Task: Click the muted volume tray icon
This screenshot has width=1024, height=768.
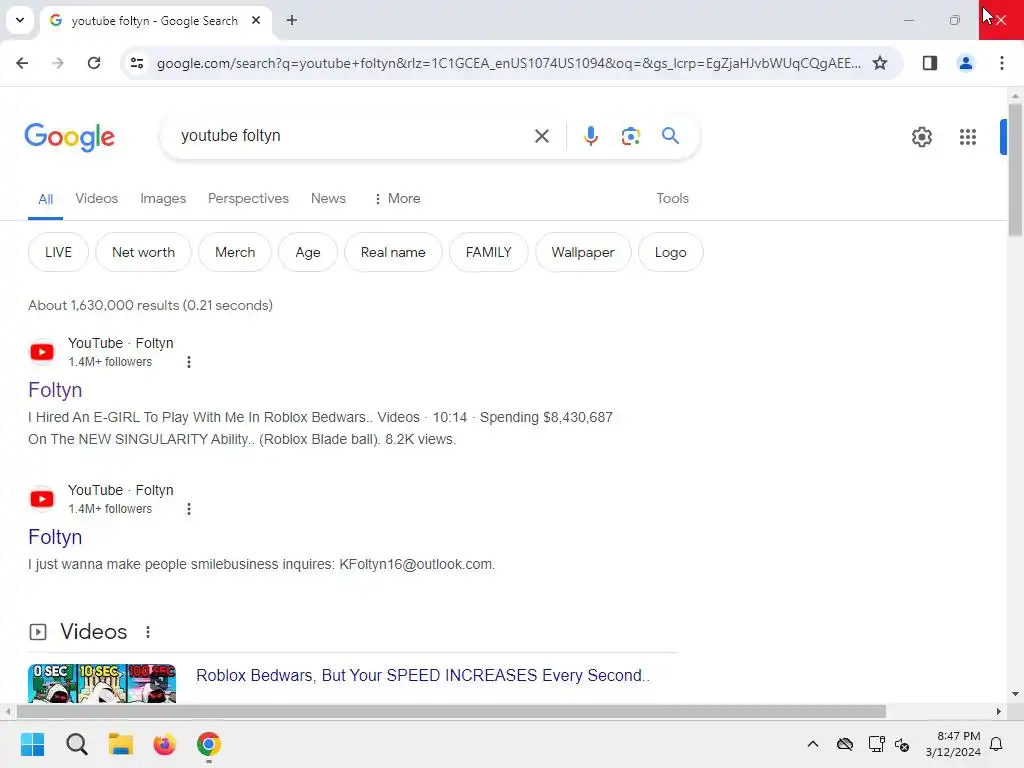Action: 902,744
